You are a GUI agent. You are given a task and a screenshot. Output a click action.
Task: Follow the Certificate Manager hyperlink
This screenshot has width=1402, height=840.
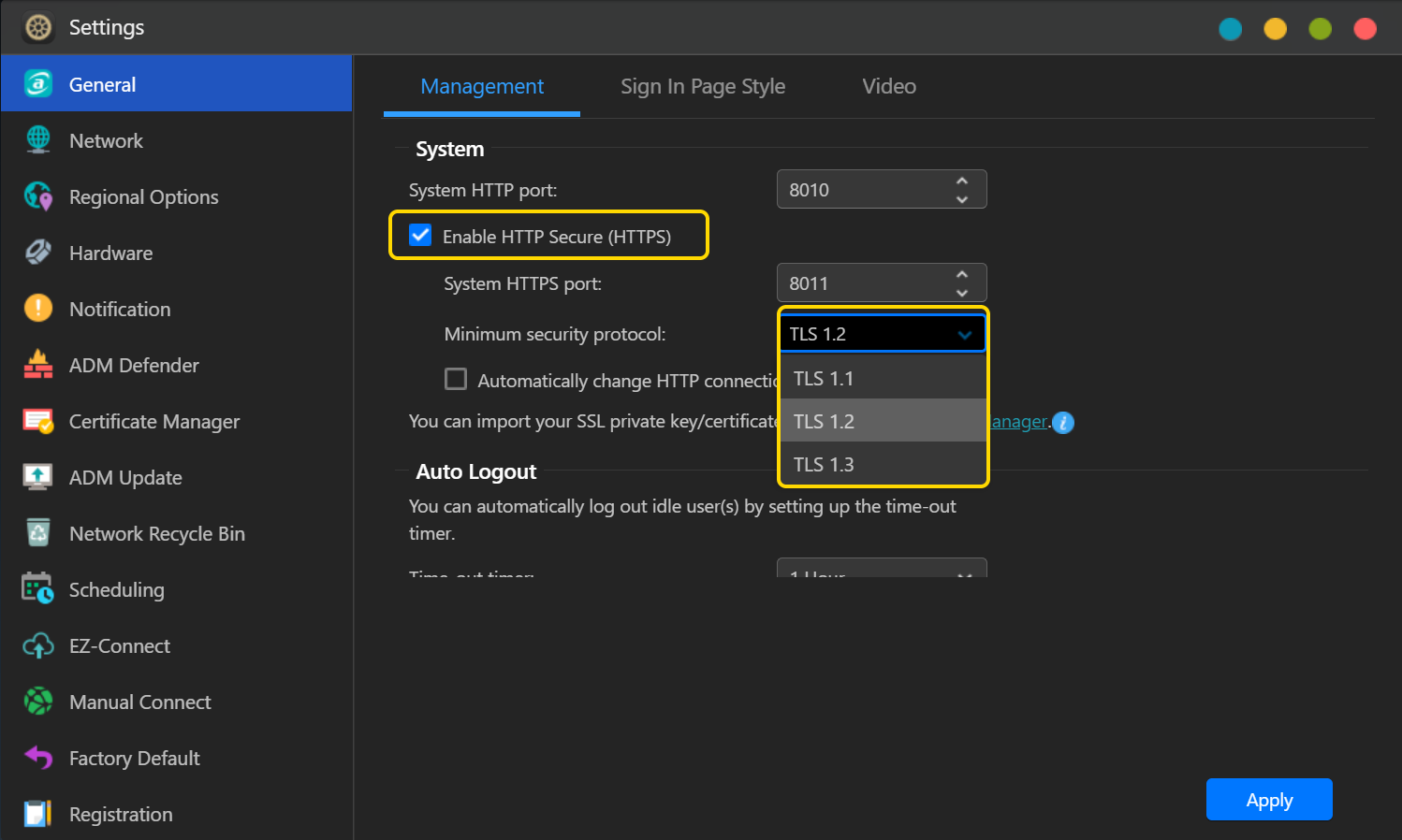point(1018,422)
